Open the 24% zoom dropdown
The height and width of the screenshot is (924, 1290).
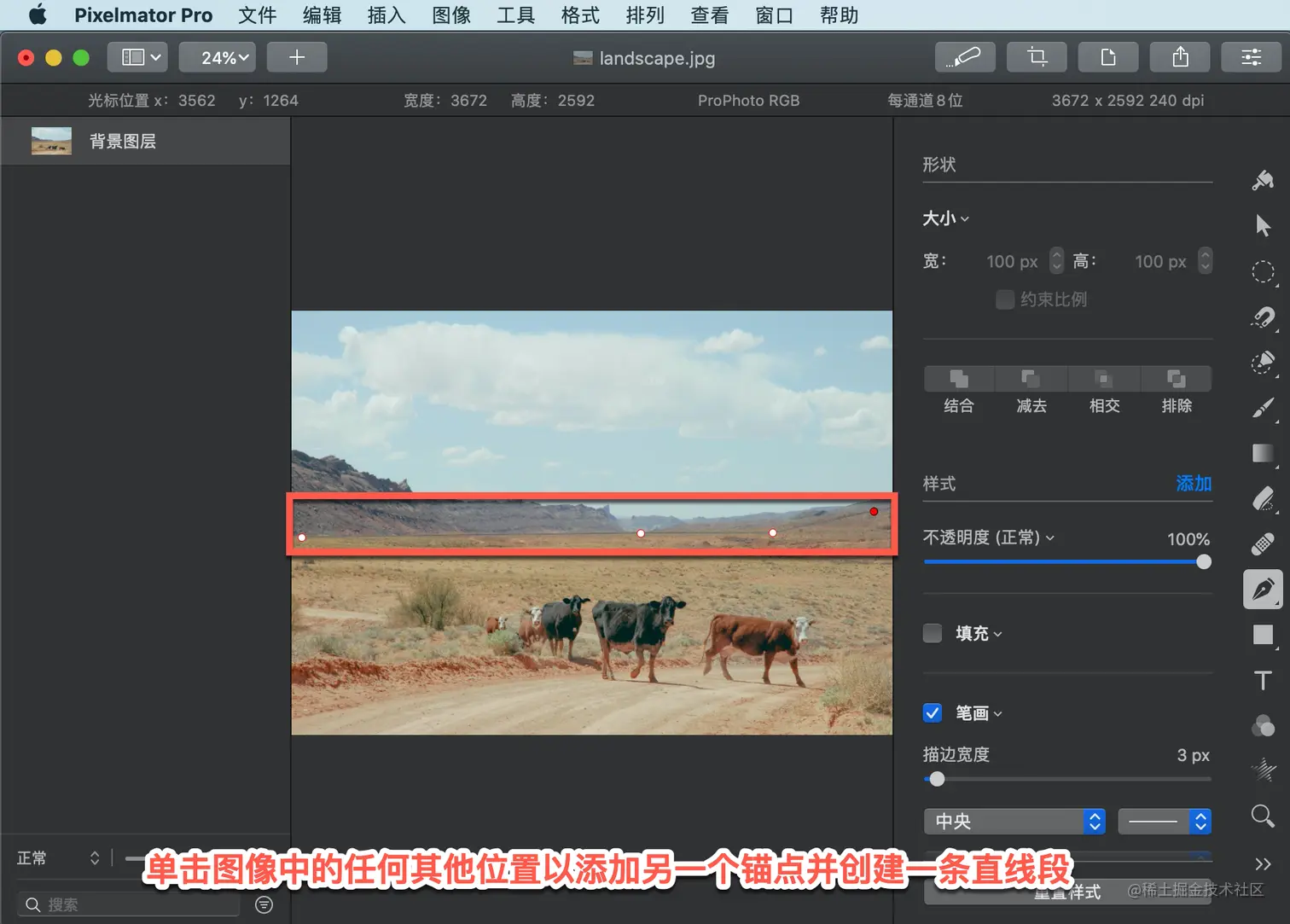[x=218, y=57]
